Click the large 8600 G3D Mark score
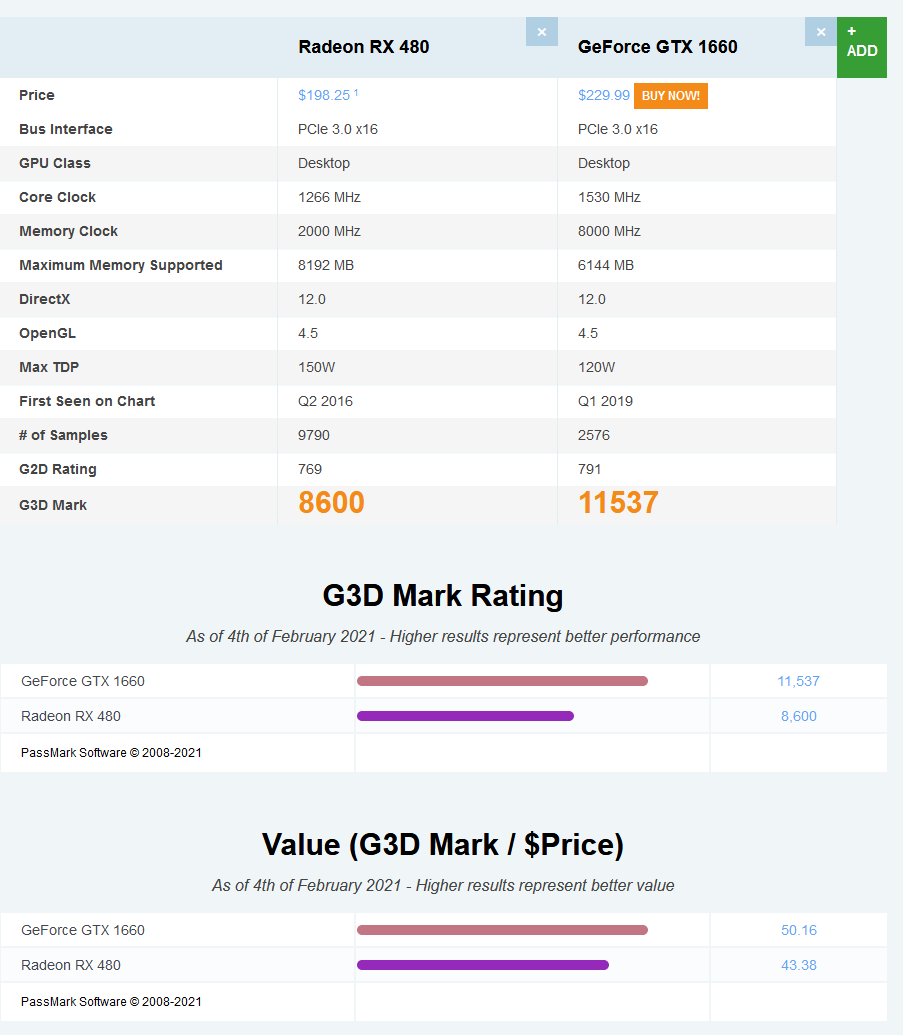The height and width of the screenshot is (1035, 903). click(x=331, y=503)
